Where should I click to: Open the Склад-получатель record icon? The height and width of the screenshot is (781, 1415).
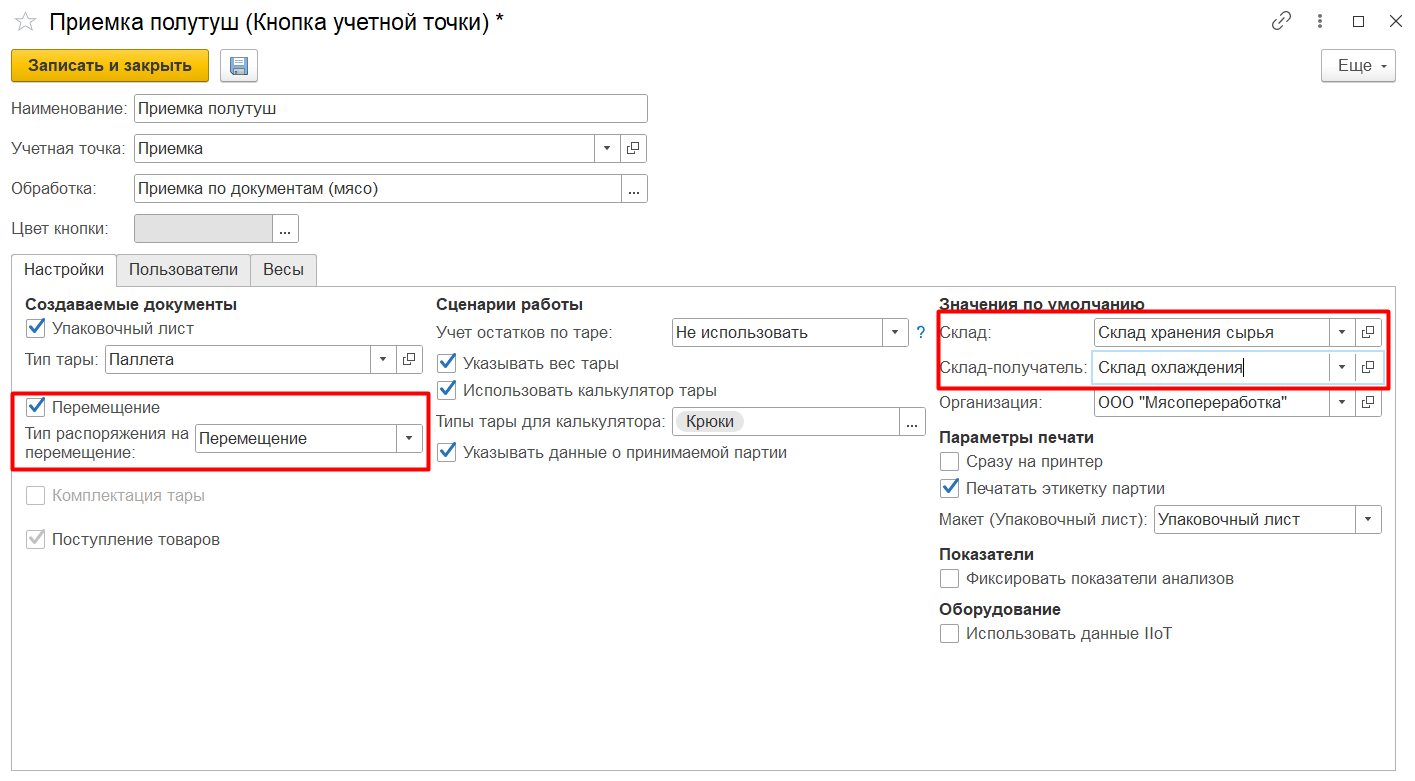point(1368,367)
